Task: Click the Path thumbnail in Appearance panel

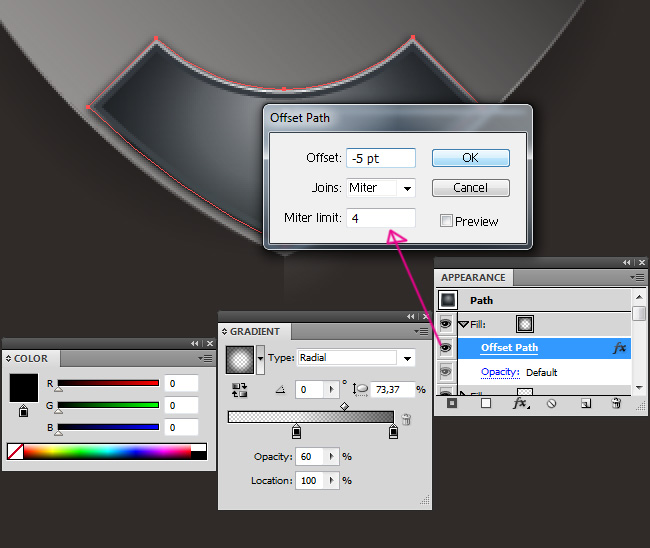Action: [448, 300]
